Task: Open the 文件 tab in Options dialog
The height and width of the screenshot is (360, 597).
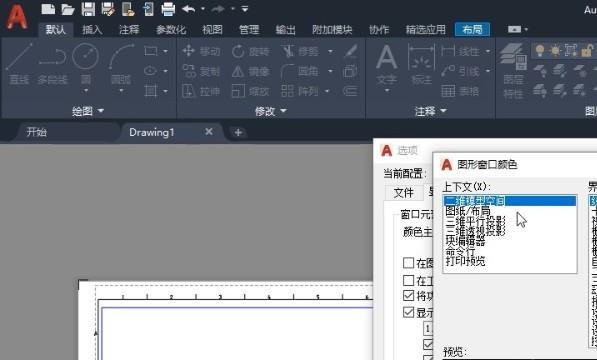Action: pos(404,193)
